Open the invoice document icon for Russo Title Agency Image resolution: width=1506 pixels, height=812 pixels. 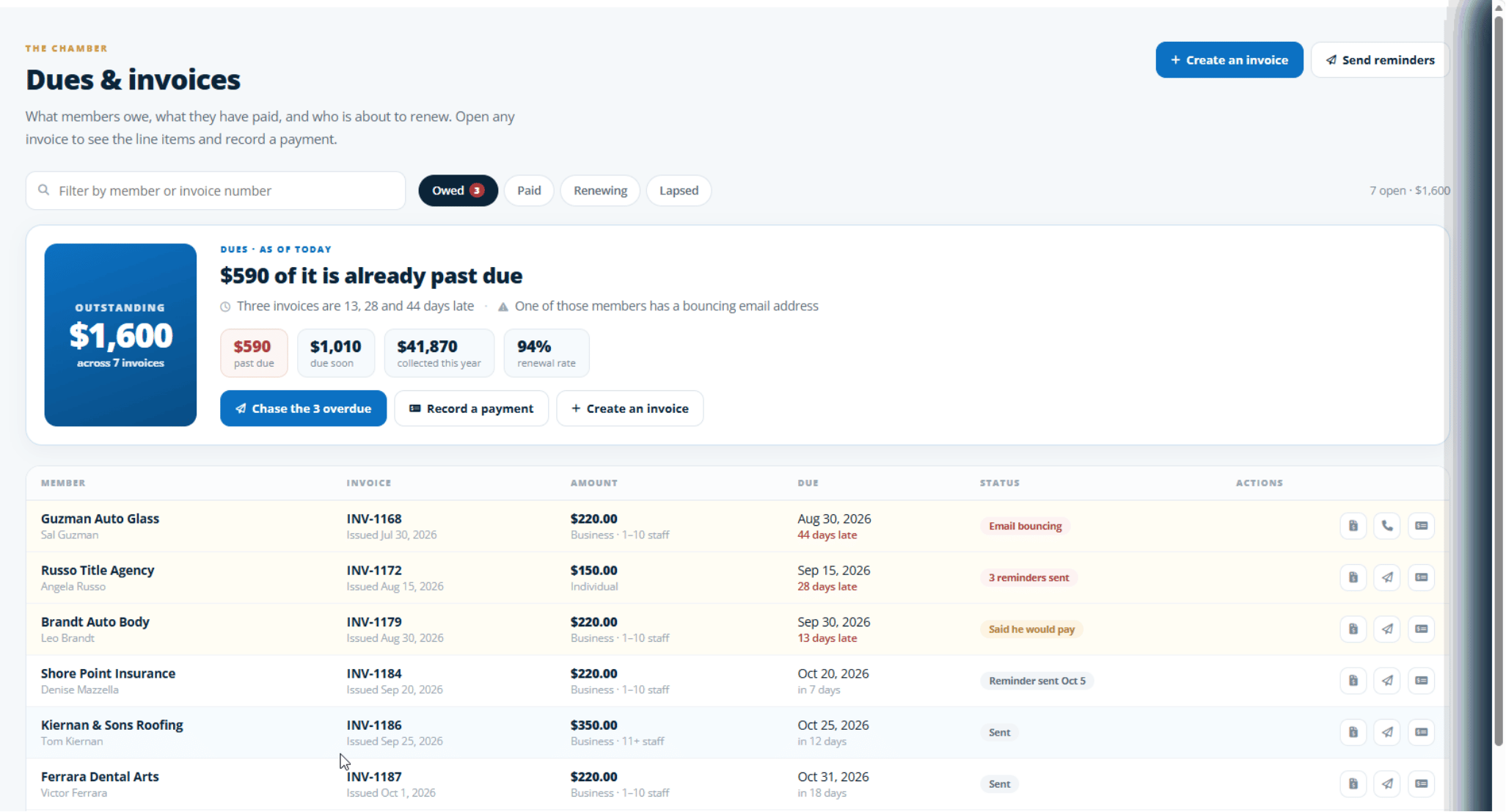coord(1353,577)
